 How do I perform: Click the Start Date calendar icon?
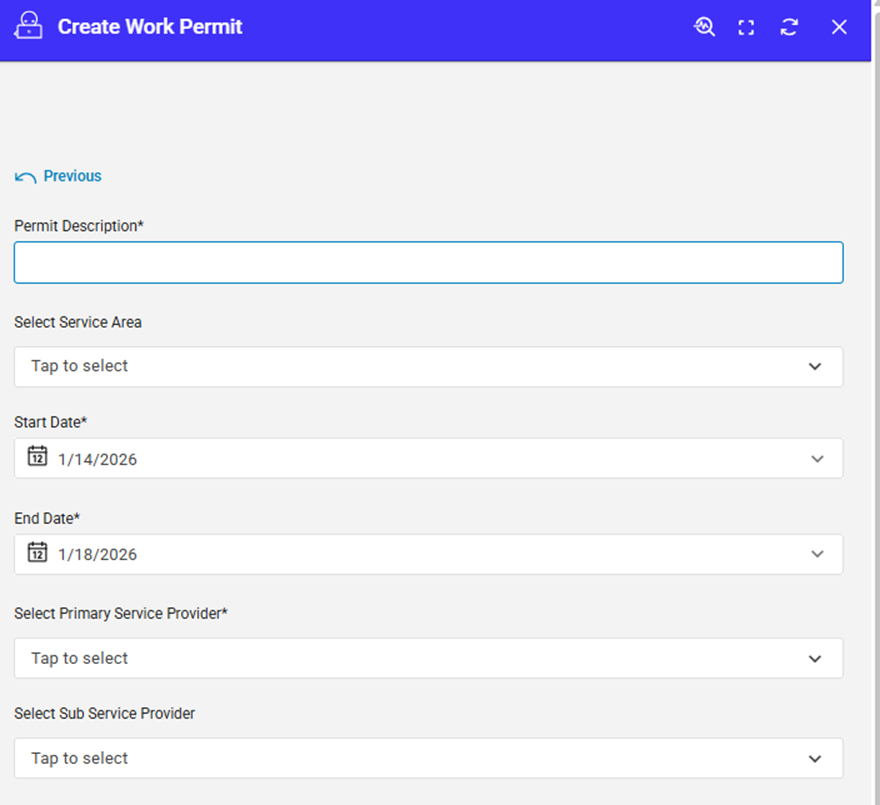tap(37, 456)
